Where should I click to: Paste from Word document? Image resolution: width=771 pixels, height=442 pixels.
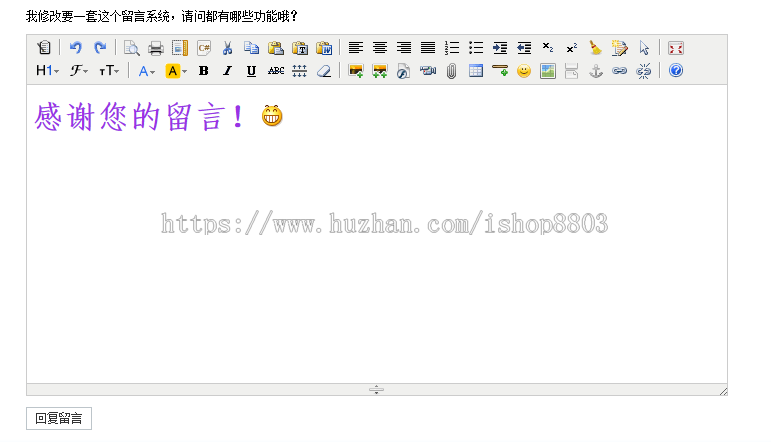click(x=324, y=48)
